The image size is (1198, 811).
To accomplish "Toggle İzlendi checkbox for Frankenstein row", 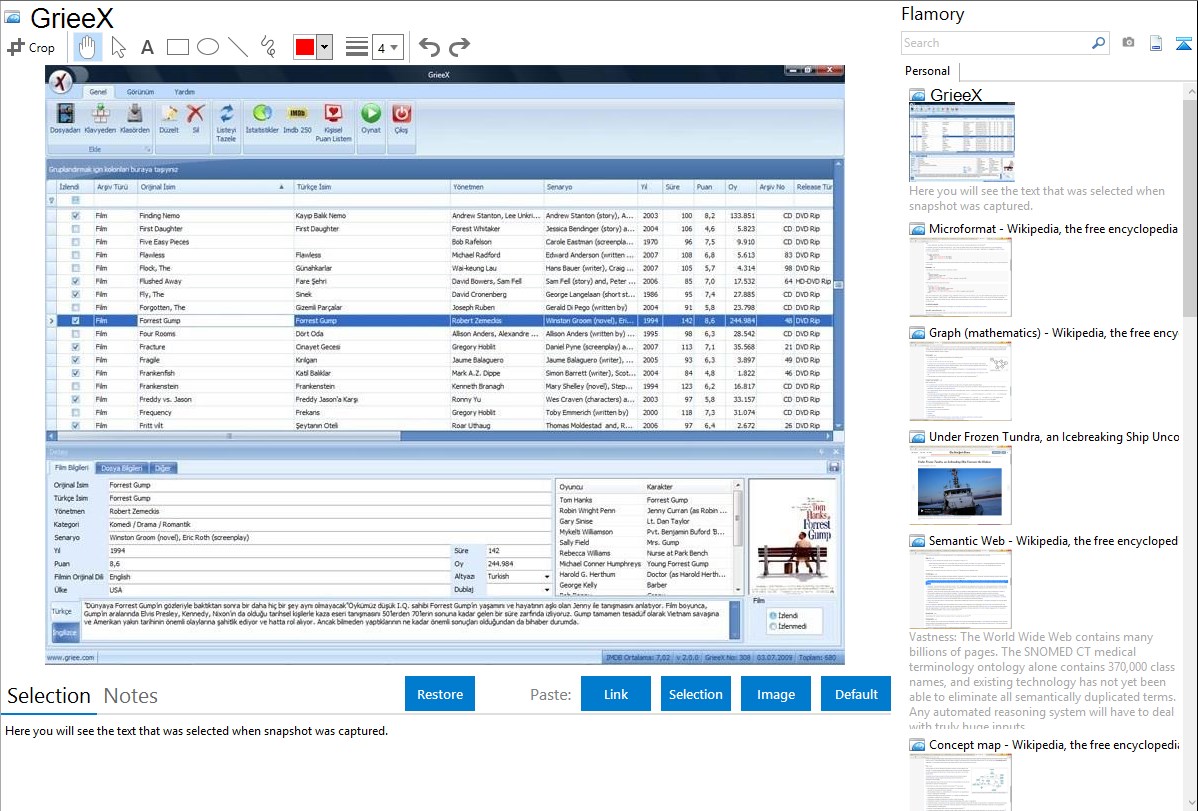I will click(x=76, y=386).
